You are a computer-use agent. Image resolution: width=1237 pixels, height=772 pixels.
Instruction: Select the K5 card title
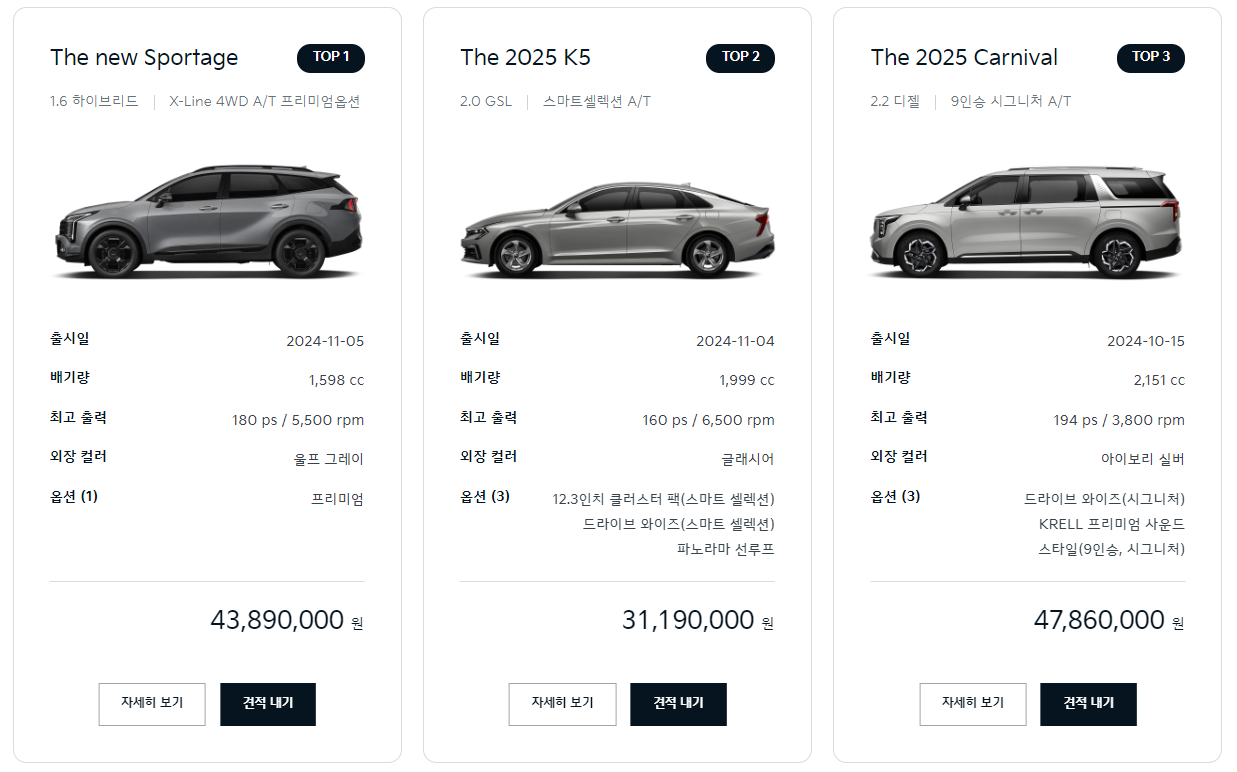pyautogui.click(x=526, y=58)
